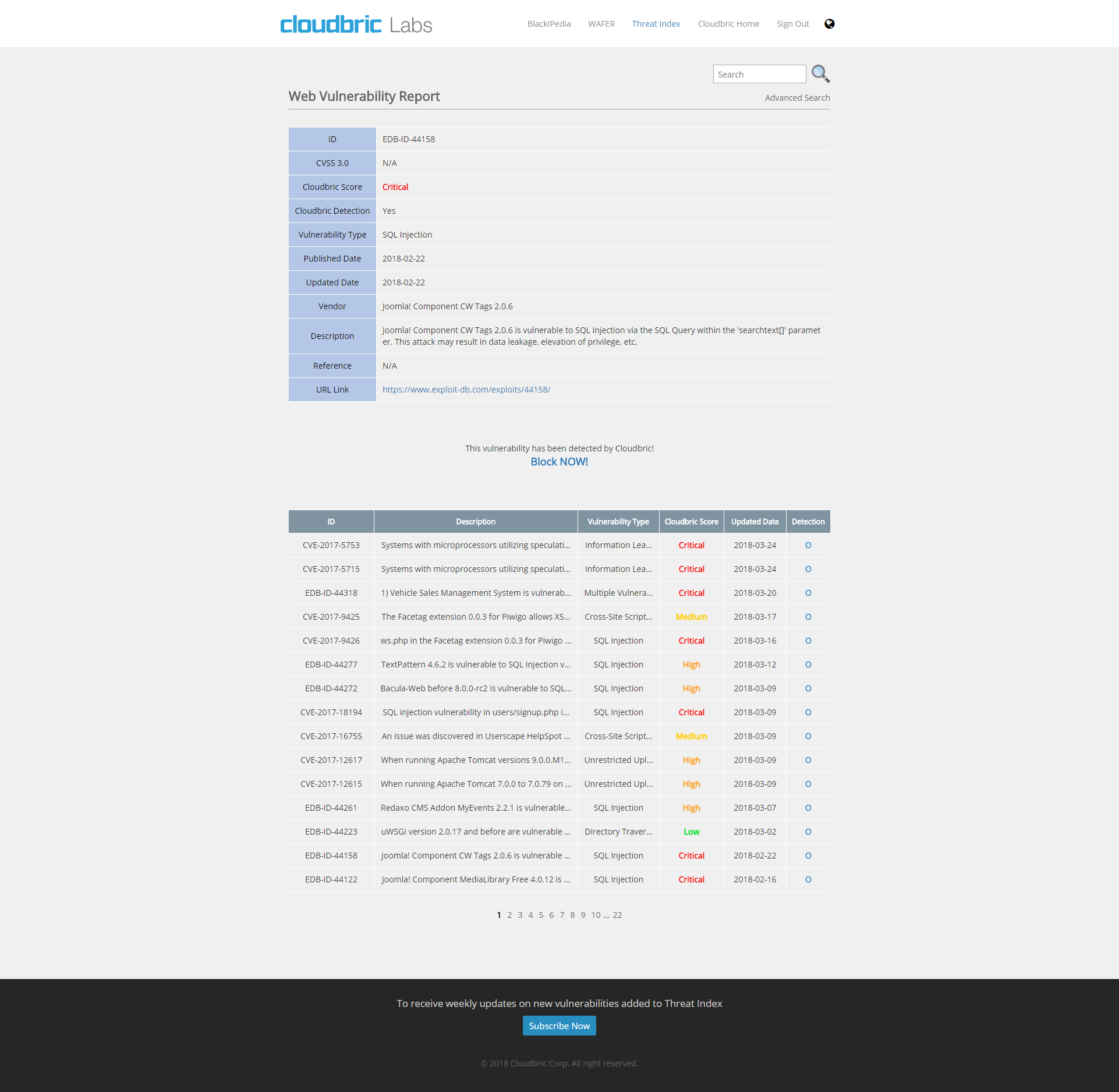Click the Sign Out icon
The width and height of the screenshot is (1119, 1092).
click(790, 23)
